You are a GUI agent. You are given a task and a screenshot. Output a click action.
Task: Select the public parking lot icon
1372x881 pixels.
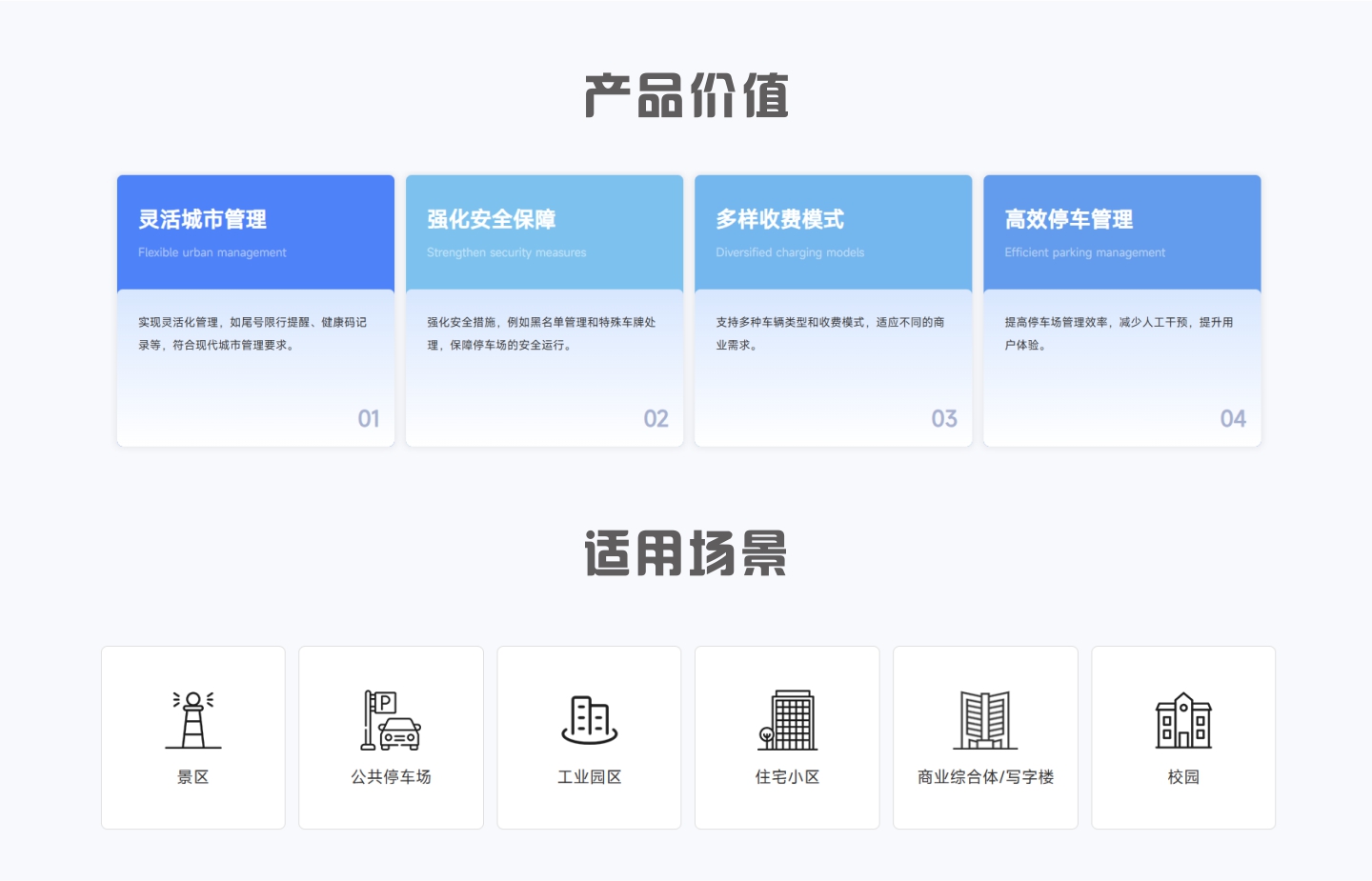(x=391, y=720)
